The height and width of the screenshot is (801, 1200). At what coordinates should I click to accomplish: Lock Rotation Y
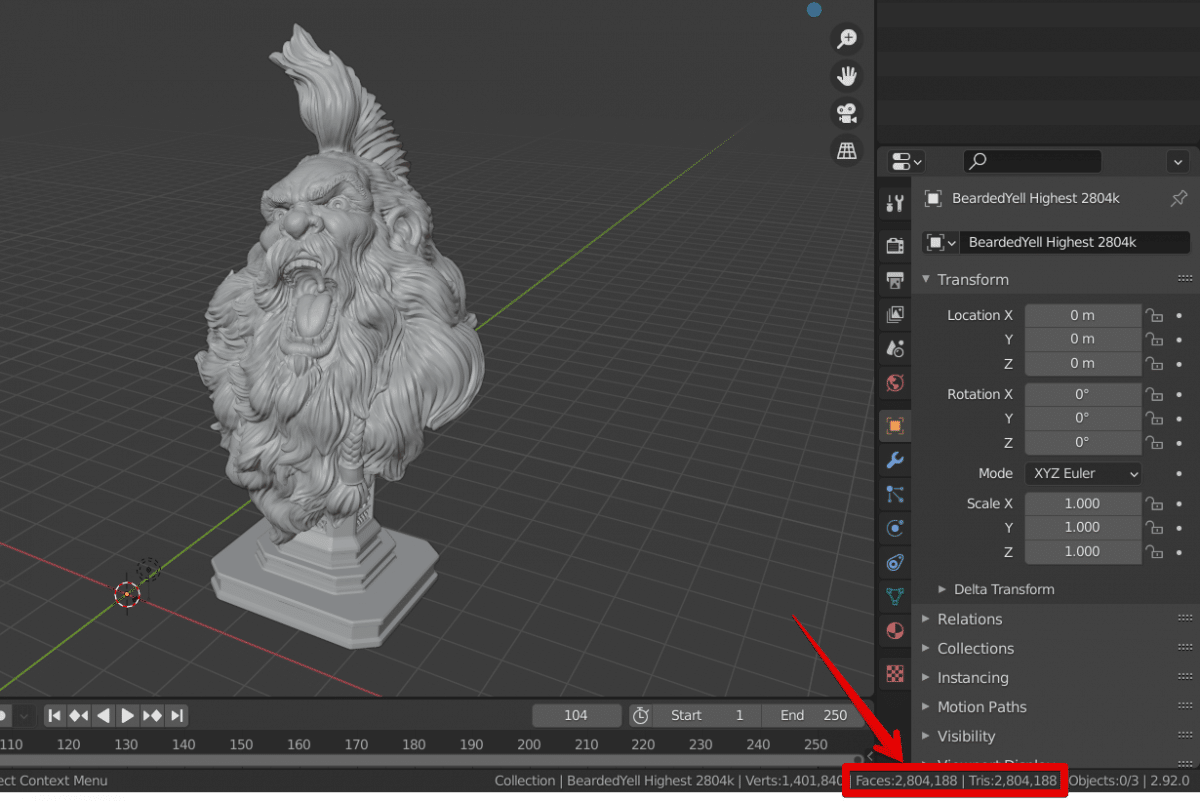click(1154, 418)
